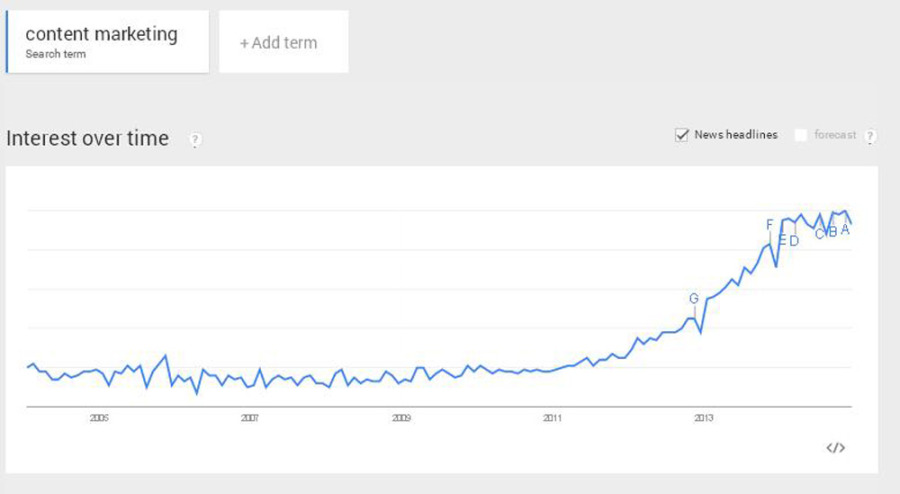The height and width of the screenshot is (494, 900).
Task: Uncheck the News headlines checkbox
Action: coord(682,135)
